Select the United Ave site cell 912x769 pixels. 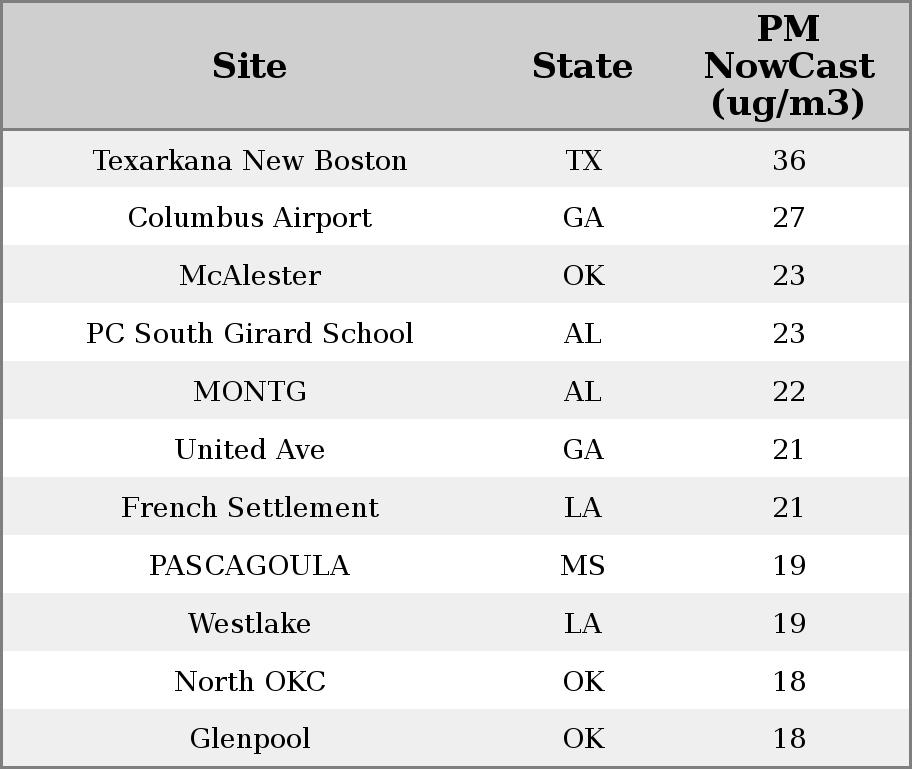tap(250, 449)
